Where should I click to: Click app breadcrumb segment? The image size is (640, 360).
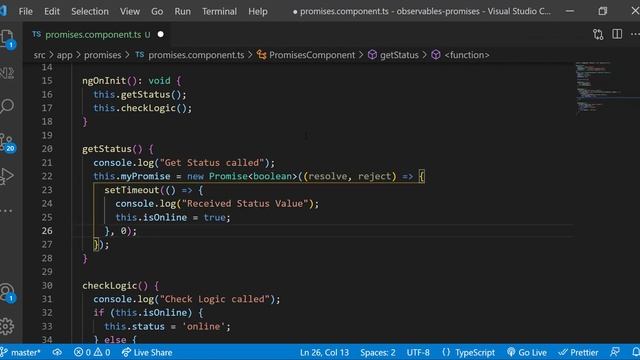click(x=64, y=55)
